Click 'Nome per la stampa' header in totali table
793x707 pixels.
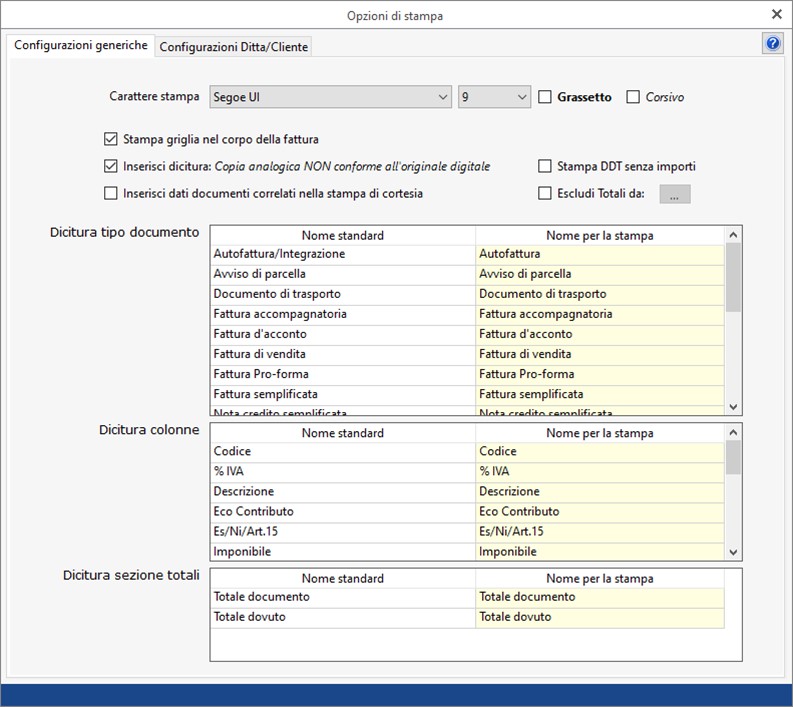600,579
